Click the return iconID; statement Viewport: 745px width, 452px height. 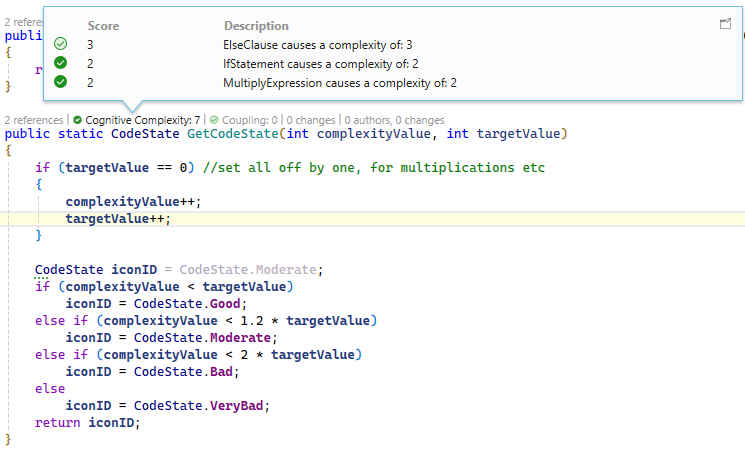88,423
